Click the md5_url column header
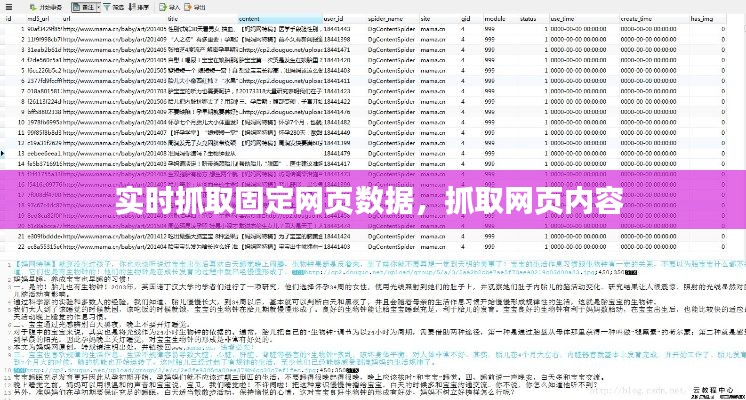Screen dimensions: 746x400 tap(35, 18)
